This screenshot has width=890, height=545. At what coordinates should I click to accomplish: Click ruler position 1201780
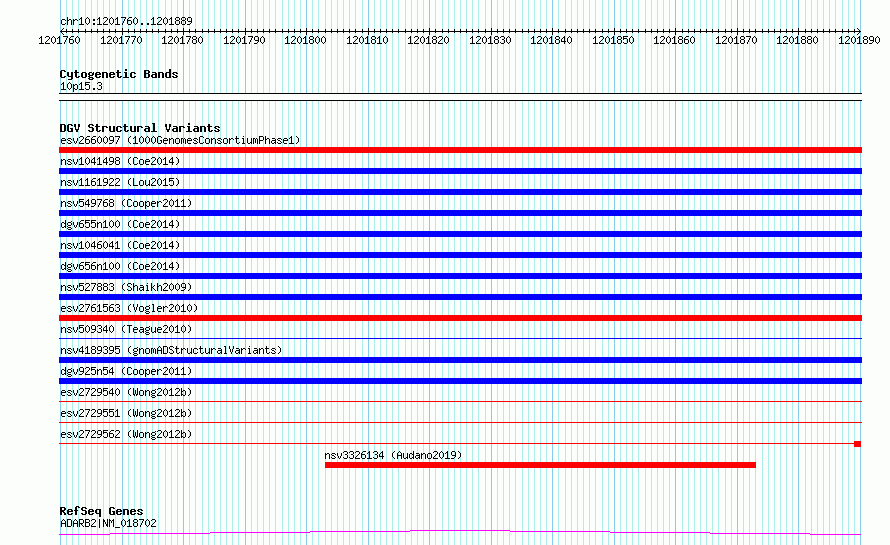tap(182, 40)
